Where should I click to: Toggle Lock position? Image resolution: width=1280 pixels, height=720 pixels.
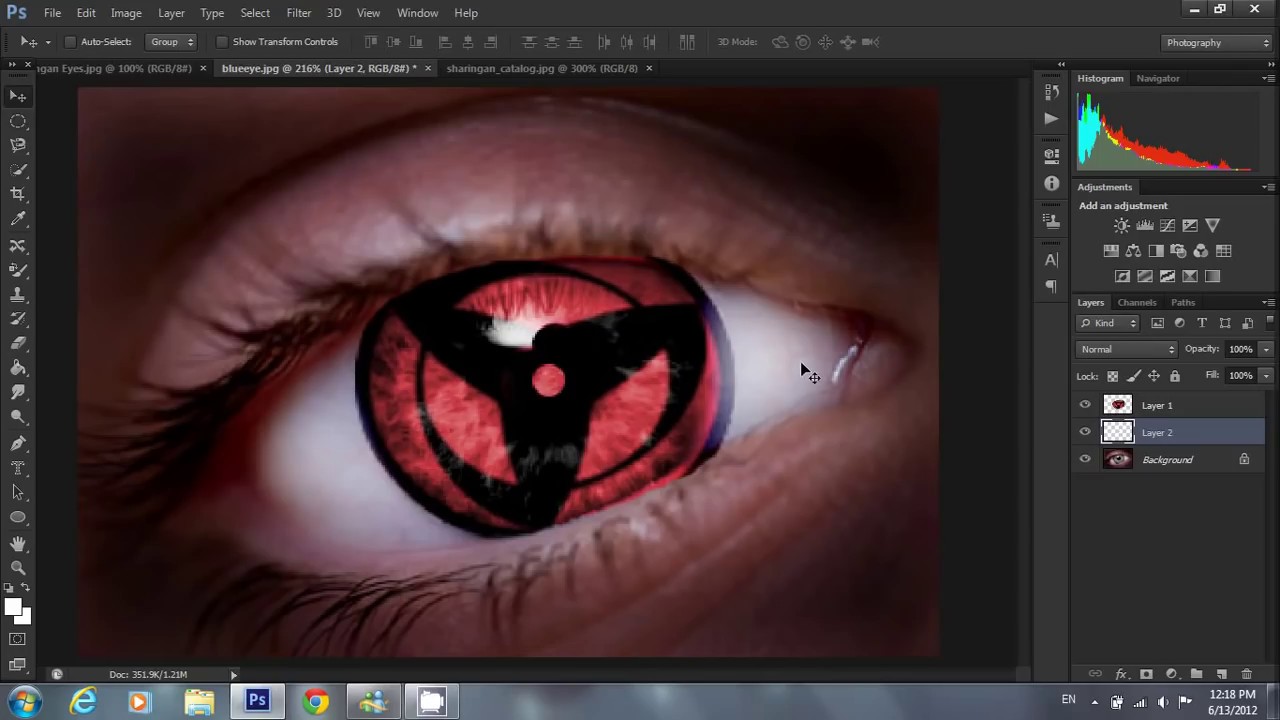point(1154,376)
